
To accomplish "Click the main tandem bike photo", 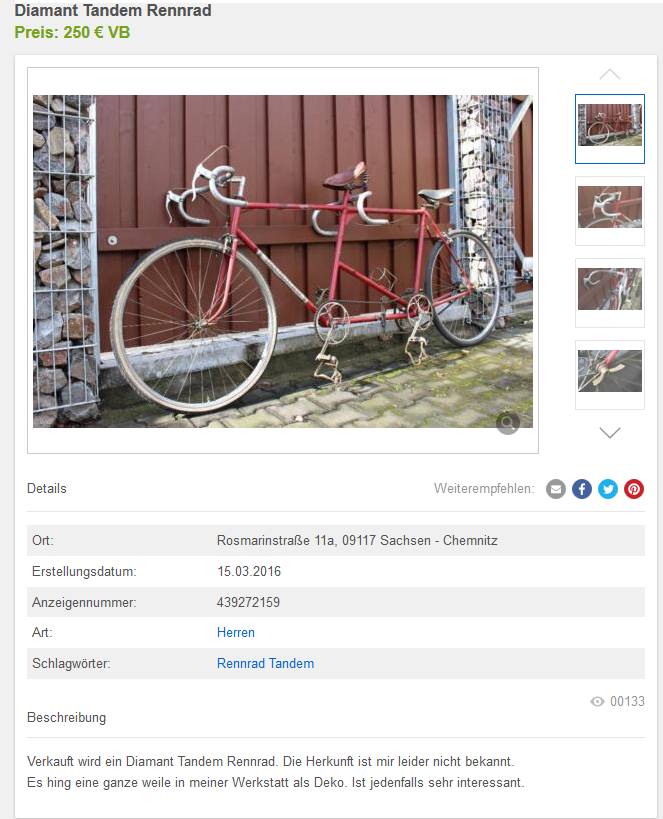I will (x=283, y=261).
